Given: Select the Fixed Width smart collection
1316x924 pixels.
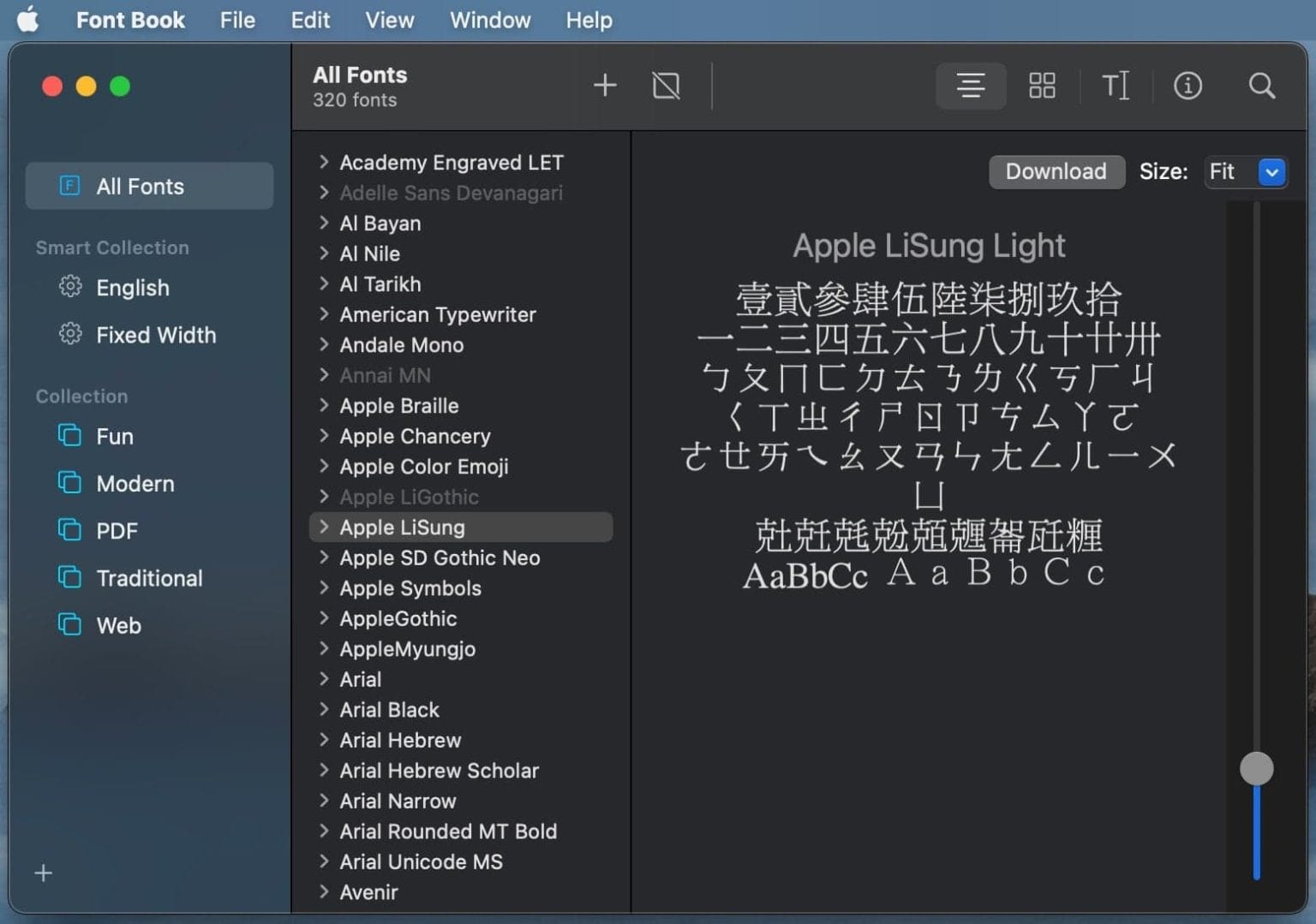Looking at the screenshot, I should coord(156,335).
